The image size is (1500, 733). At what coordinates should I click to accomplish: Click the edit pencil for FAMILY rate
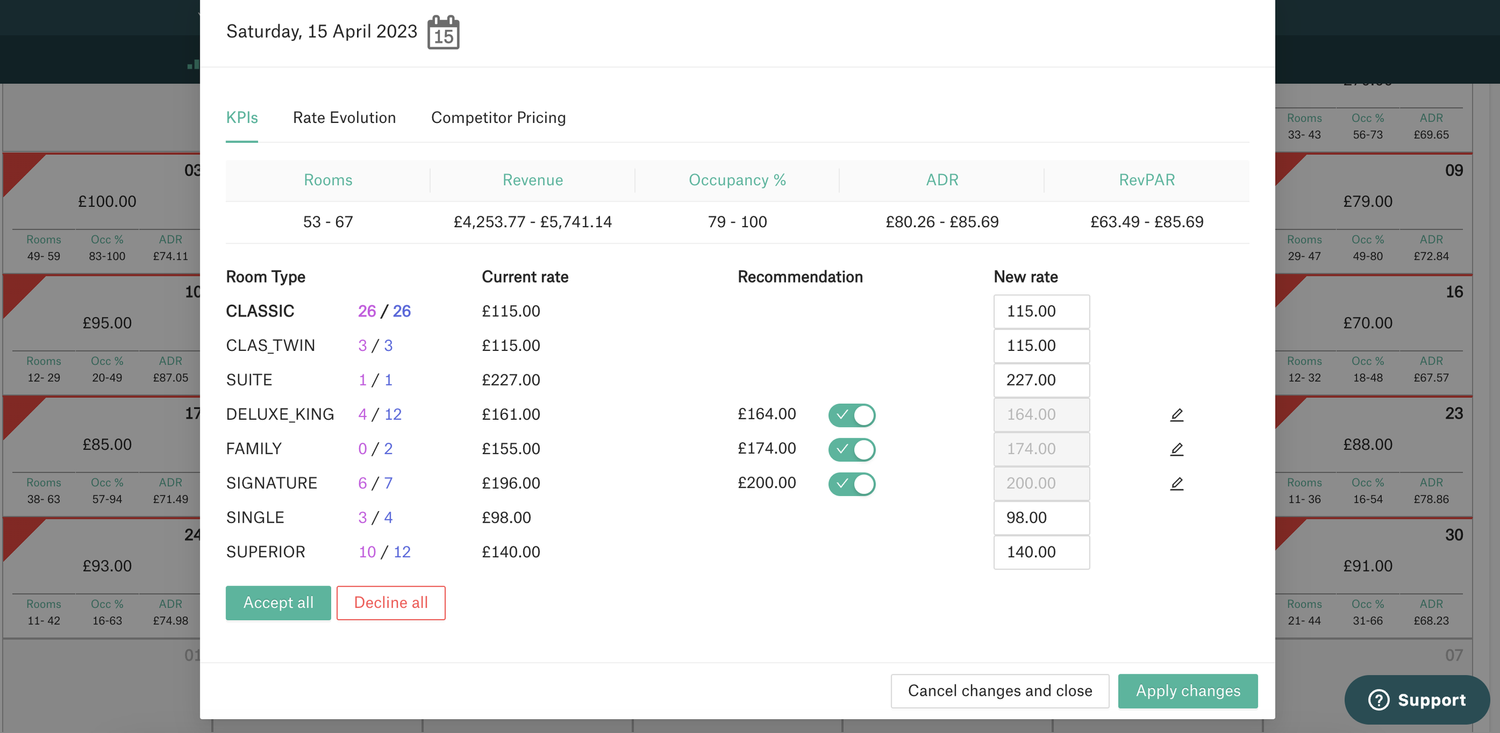coord(1177,448)
